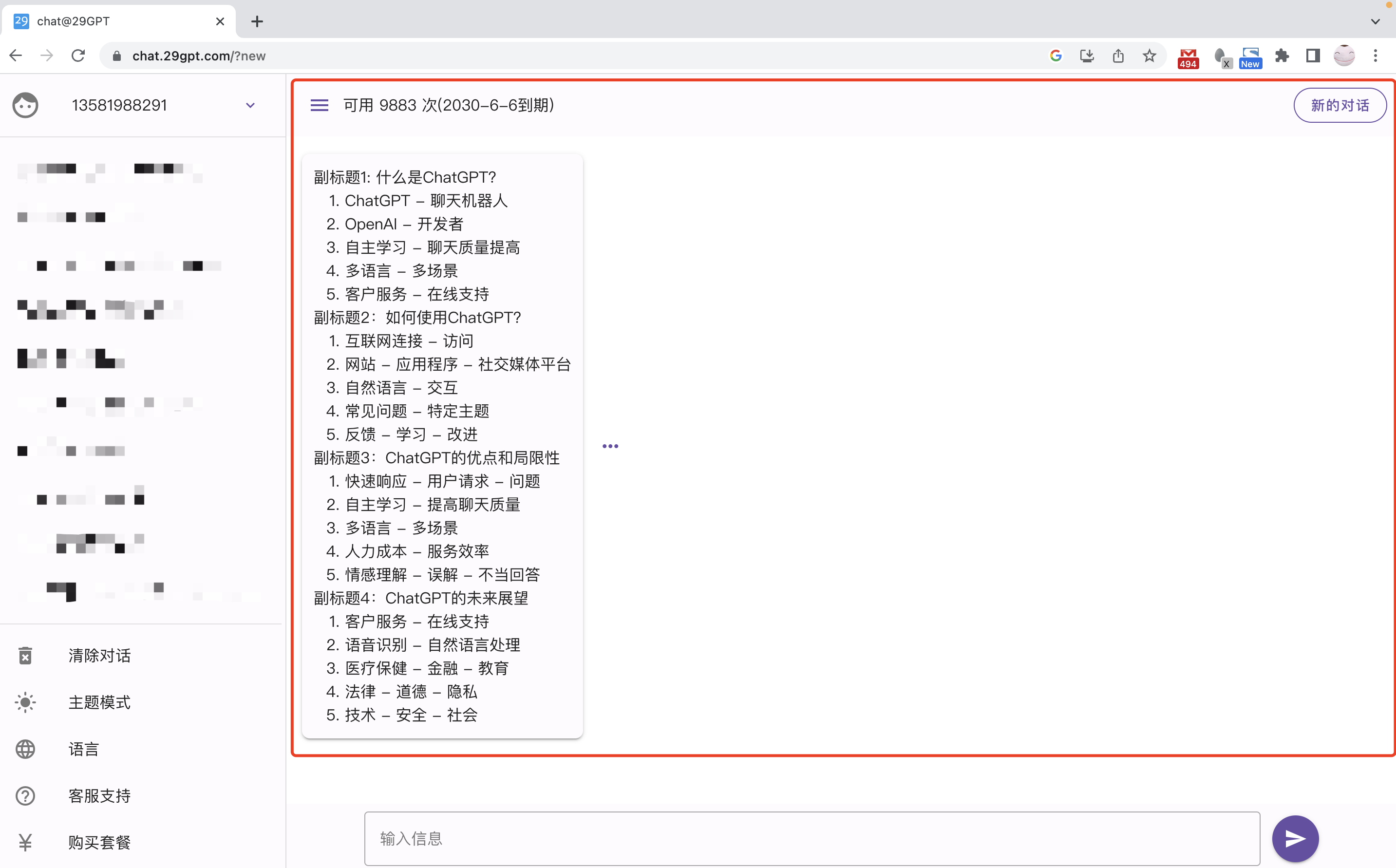
Task: Click the user avatar face icon
Action: (25, 105)
